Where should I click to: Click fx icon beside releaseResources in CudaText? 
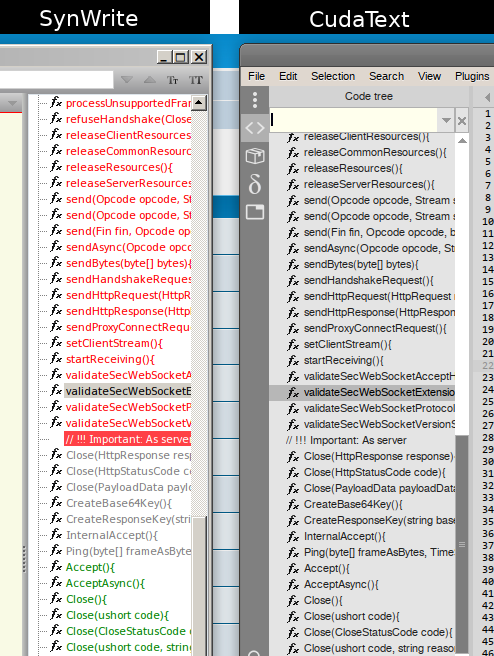[x=293, y=169]
